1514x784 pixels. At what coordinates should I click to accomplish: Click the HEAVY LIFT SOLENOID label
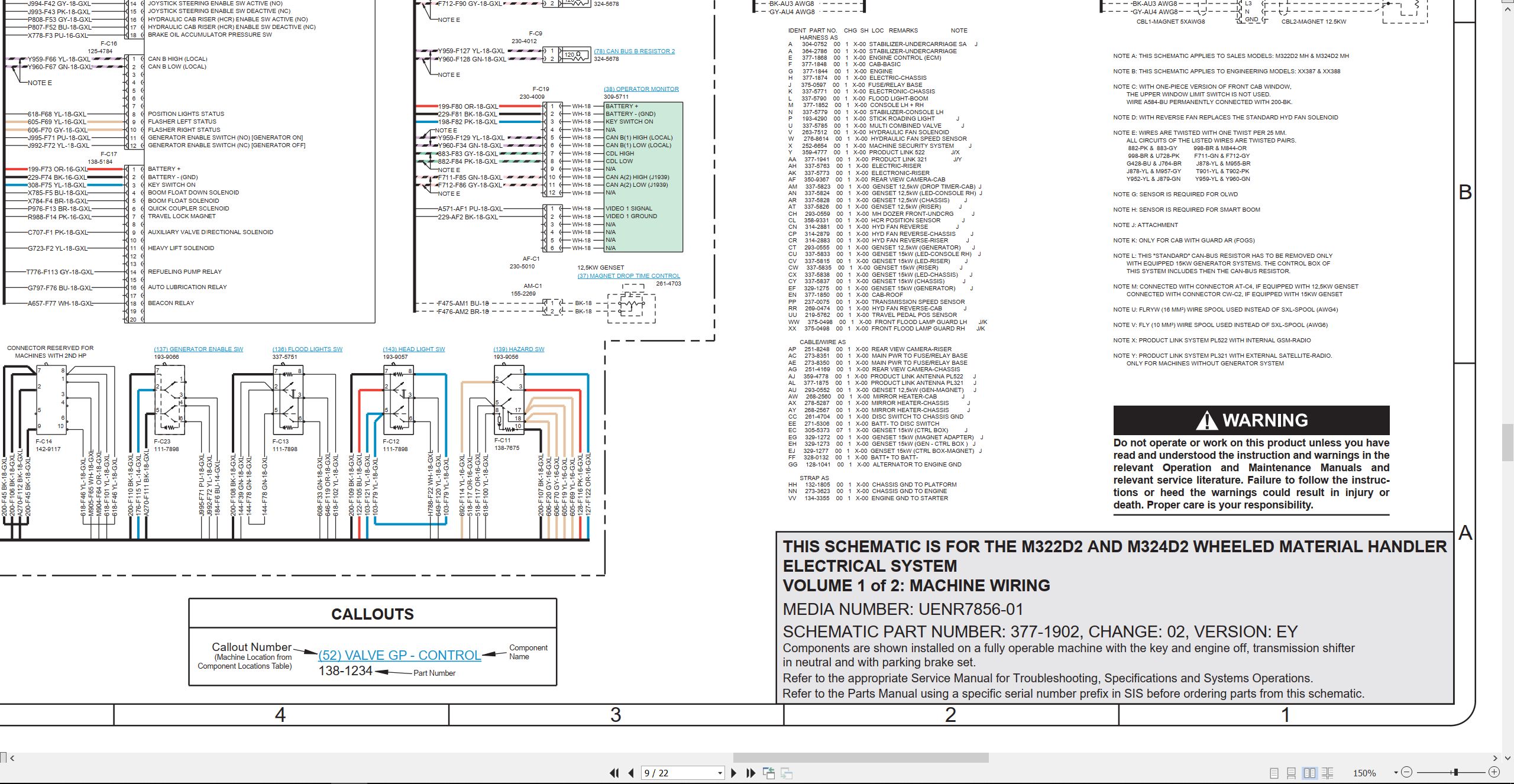(181, 248)
